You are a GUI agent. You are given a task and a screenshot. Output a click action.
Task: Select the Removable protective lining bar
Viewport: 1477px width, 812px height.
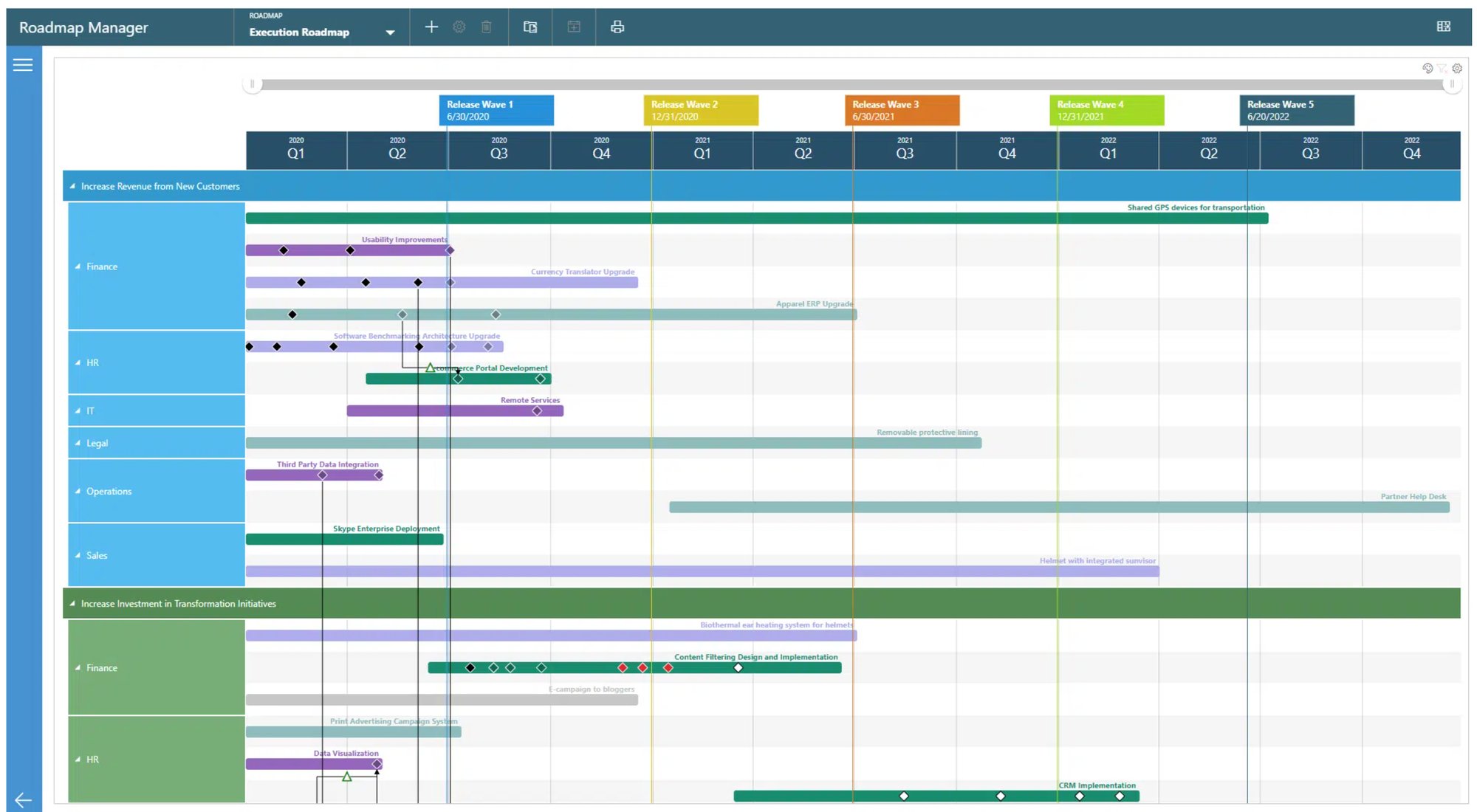pos(614,443)
